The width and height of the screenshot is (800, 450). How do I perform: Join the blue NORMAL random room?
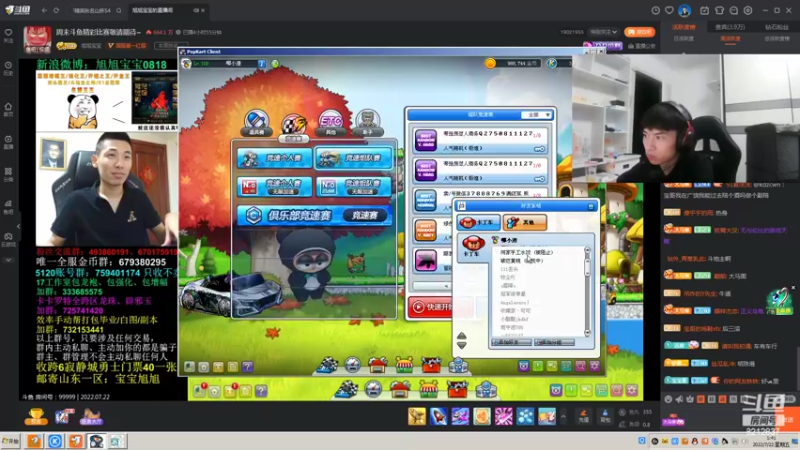(x=480, y=201)
